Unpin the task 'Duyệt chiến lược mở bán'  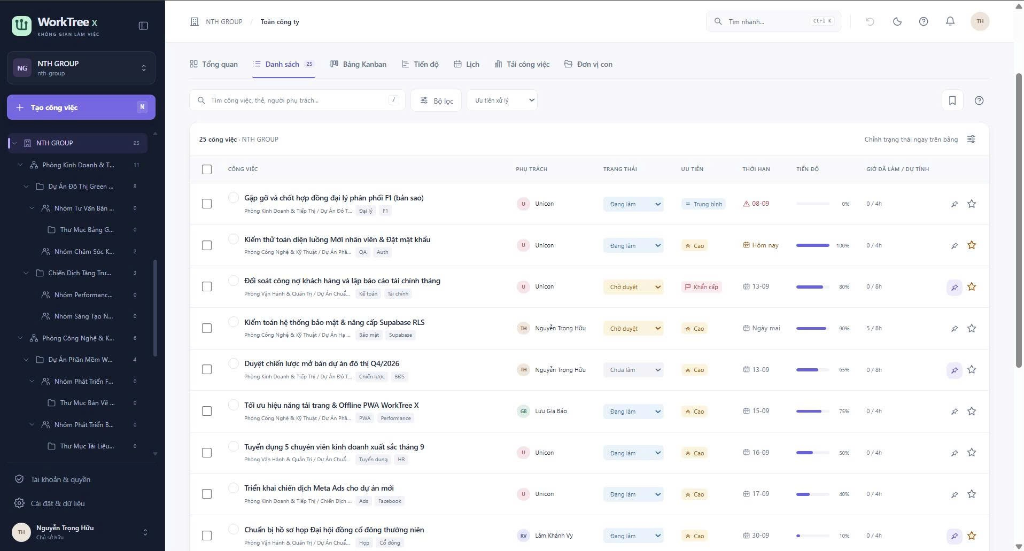tap(954, 370)
